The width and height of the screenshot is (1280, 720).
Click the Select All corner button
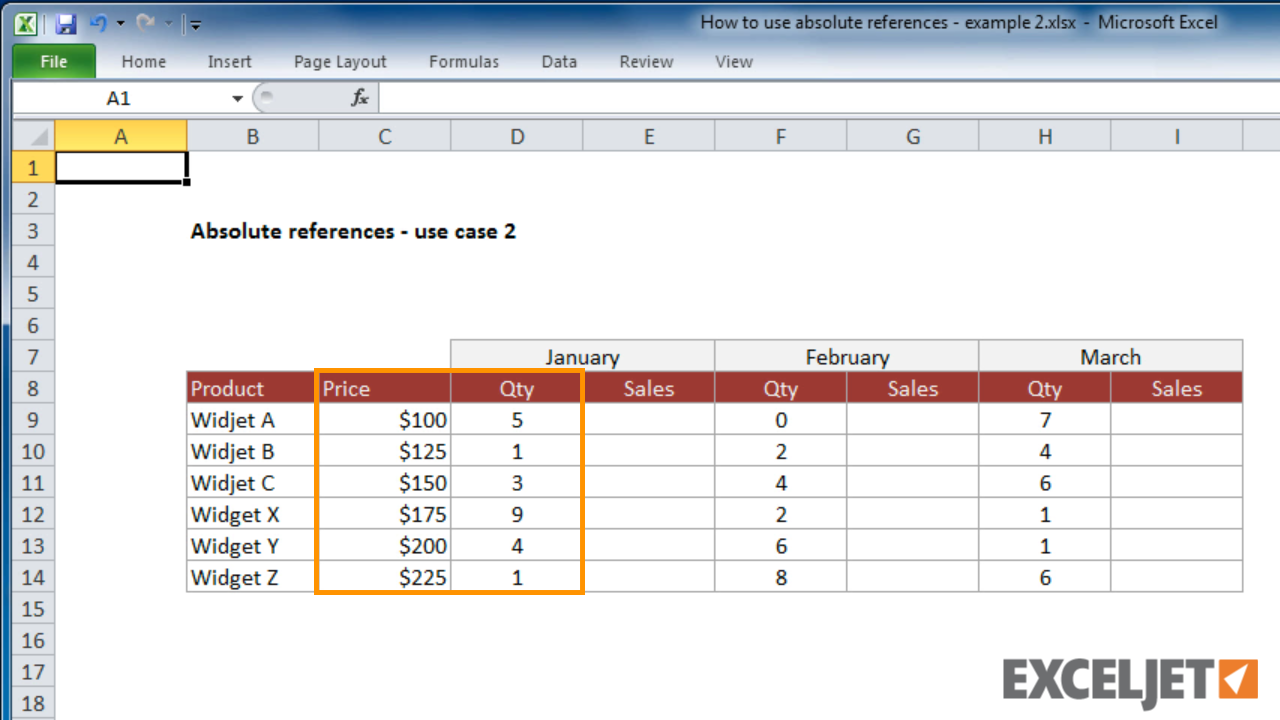(x=34, y=136)
